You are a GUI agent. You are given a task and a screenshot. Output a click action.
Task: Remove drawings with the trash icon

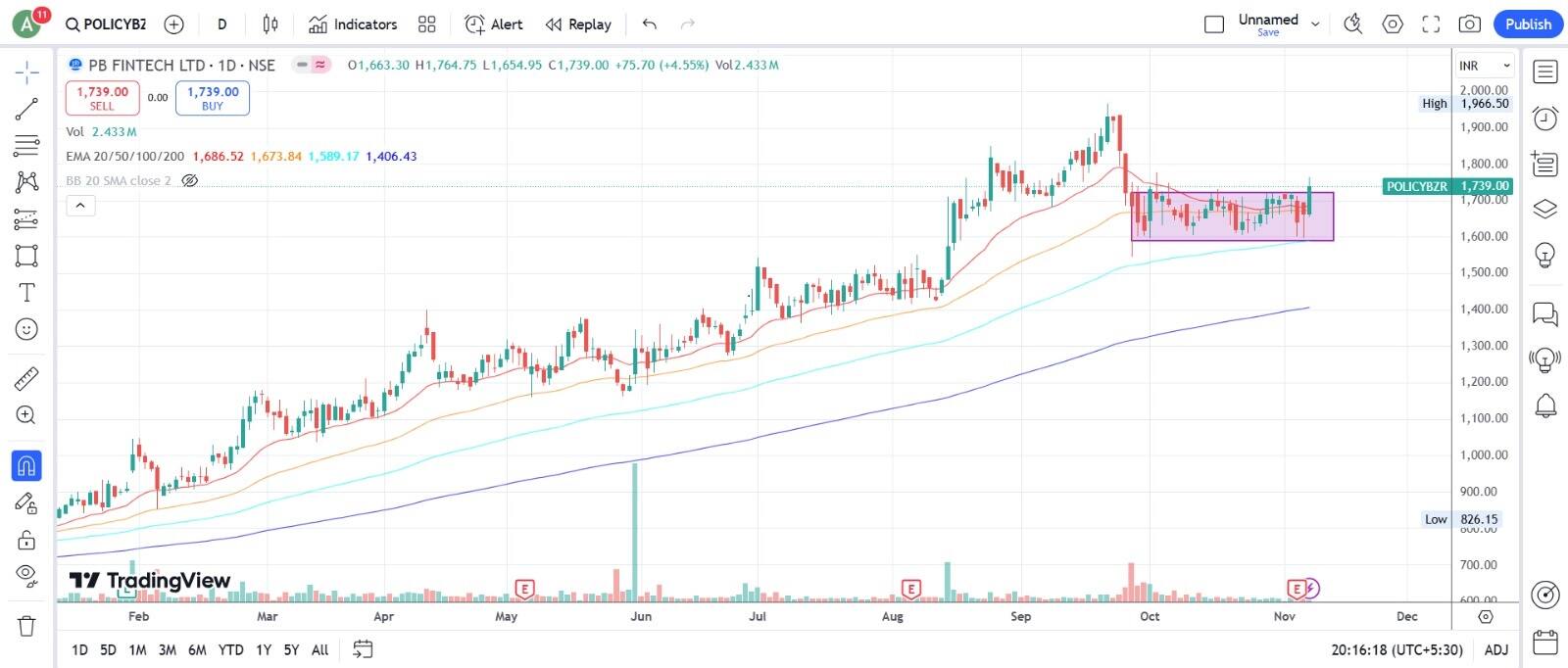point(26,626)
